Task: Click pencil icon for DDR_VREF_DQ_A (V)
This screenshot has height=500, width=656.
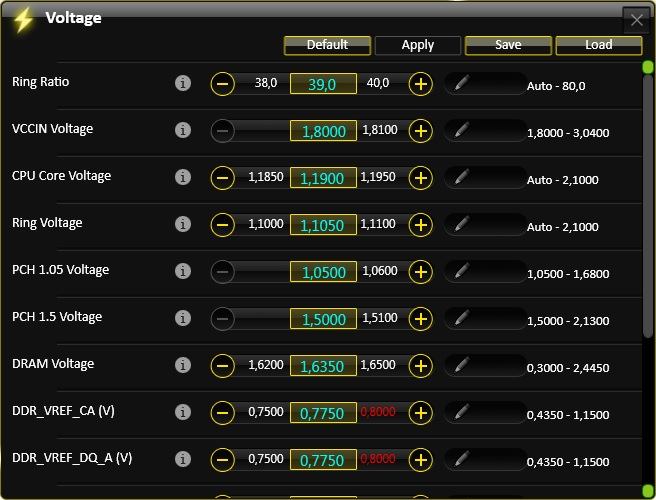Action: click(461, 459)
